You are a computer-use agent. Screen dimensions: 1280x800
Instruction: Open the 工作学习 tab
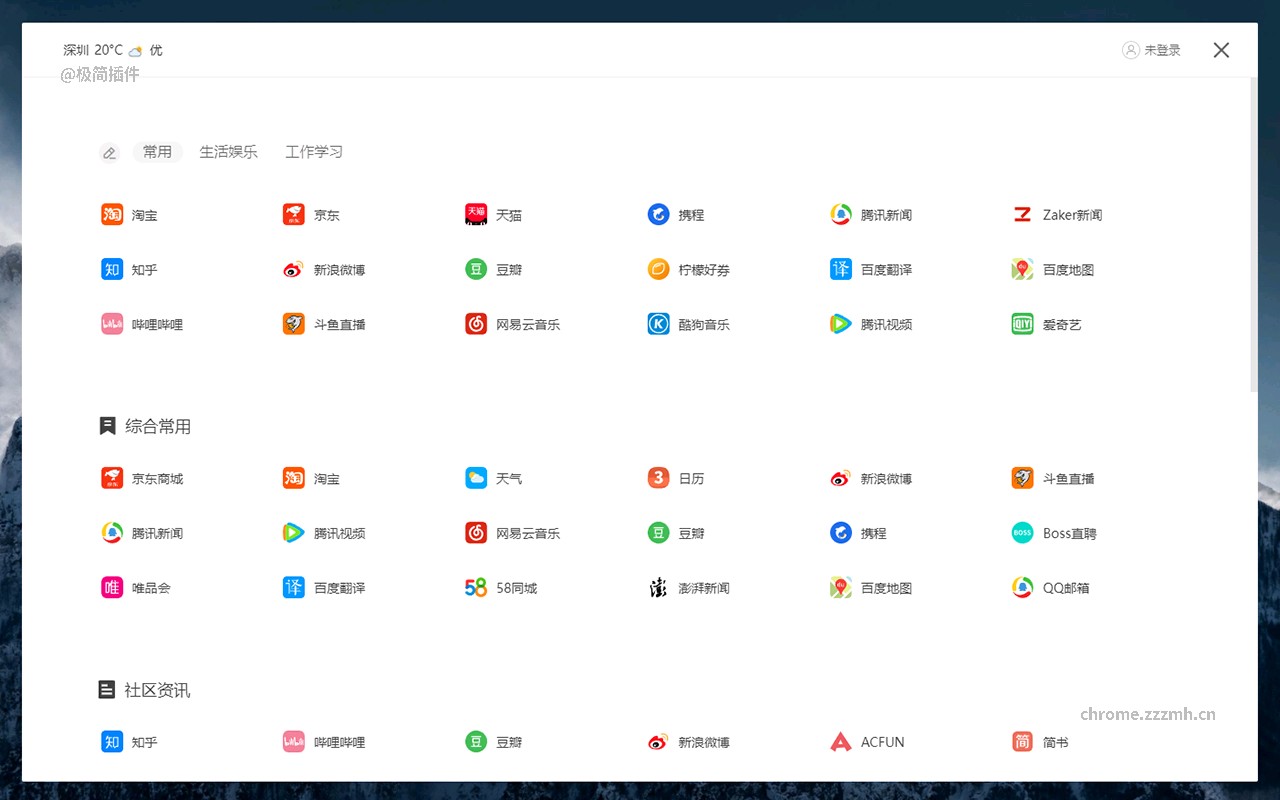[314, 152]
